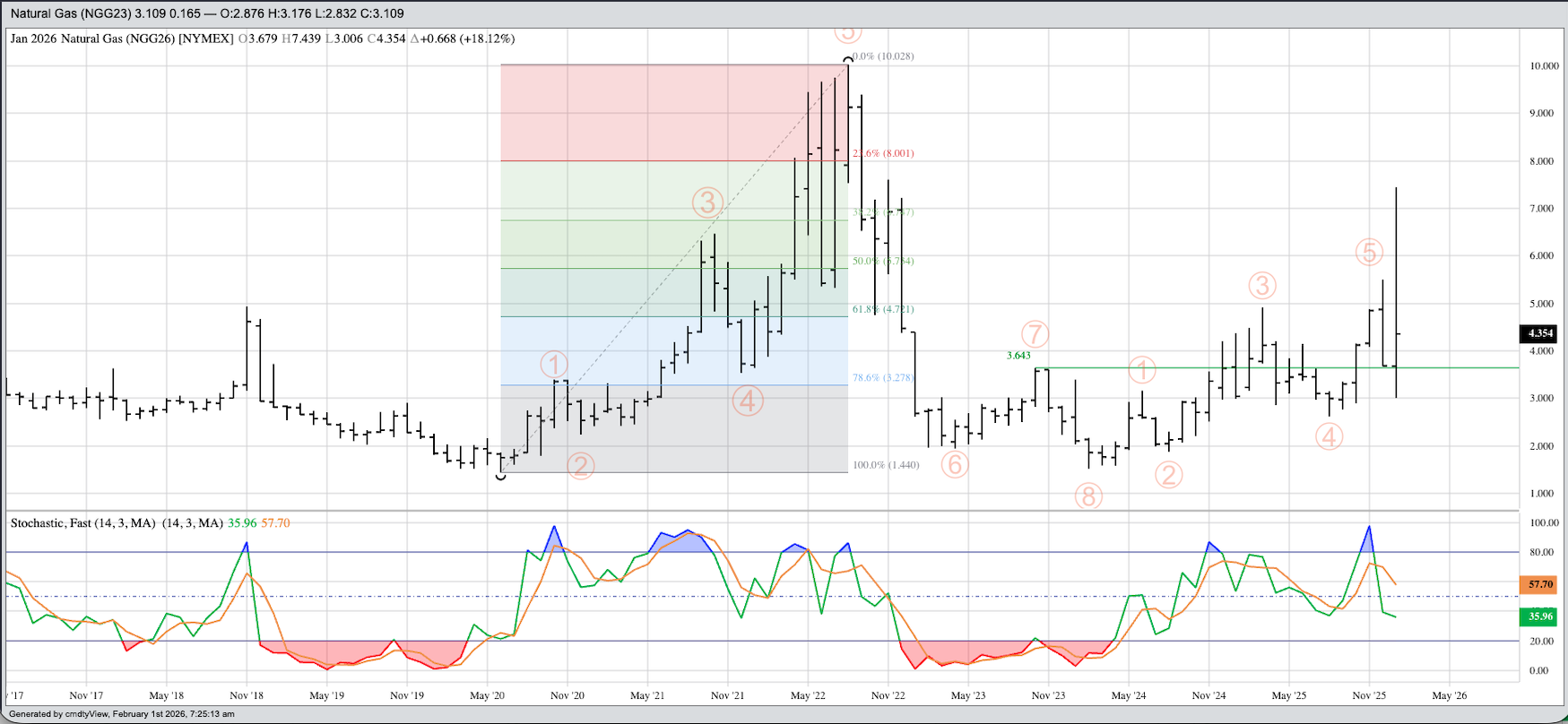Image resolution: width=1568 pixels, height=724 pixels.
Task: Click the 3.643 green horizontal line label
Action: tap(1018, 356)
